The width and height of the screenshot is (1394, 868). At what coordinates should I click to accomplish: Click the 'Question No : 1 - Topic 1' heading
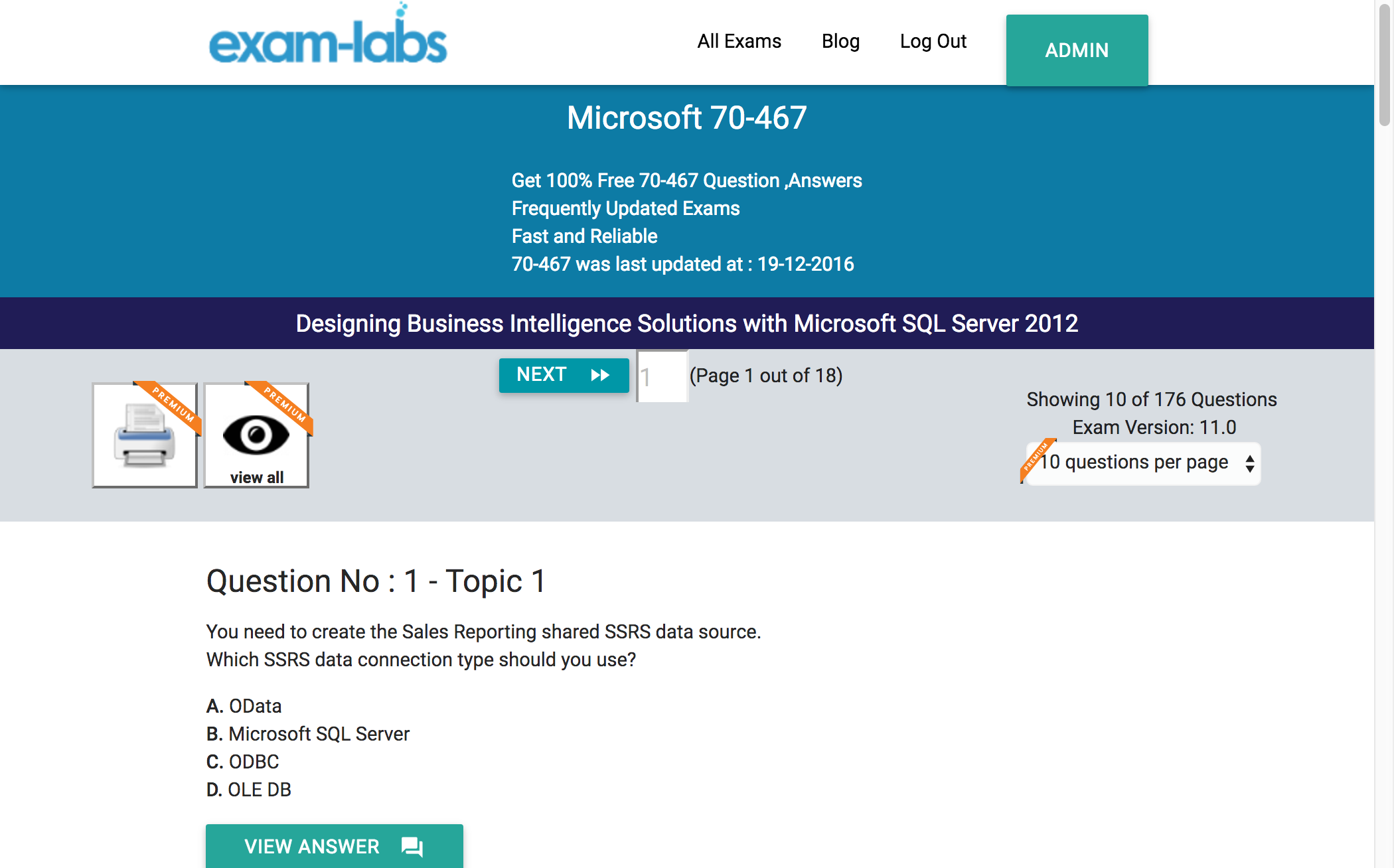[376, 581]
